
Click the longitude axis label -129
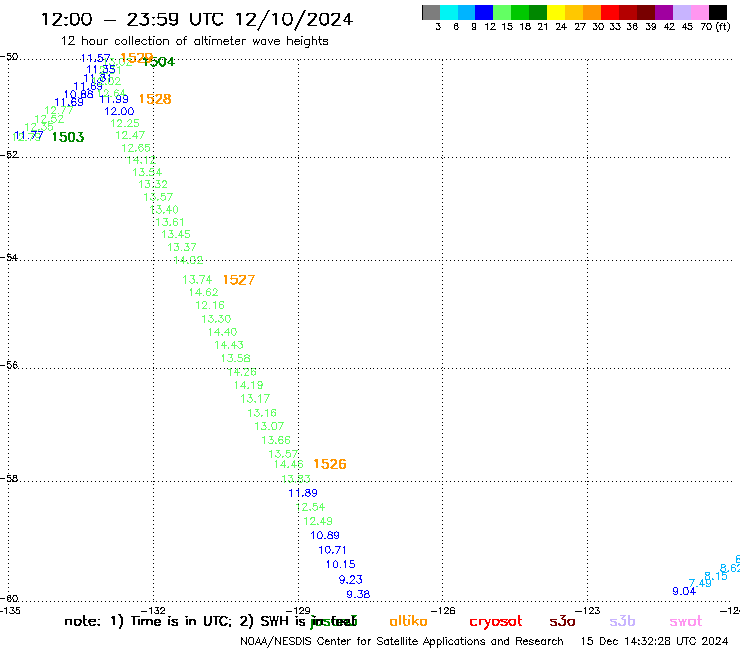click(x=298, y=610)
